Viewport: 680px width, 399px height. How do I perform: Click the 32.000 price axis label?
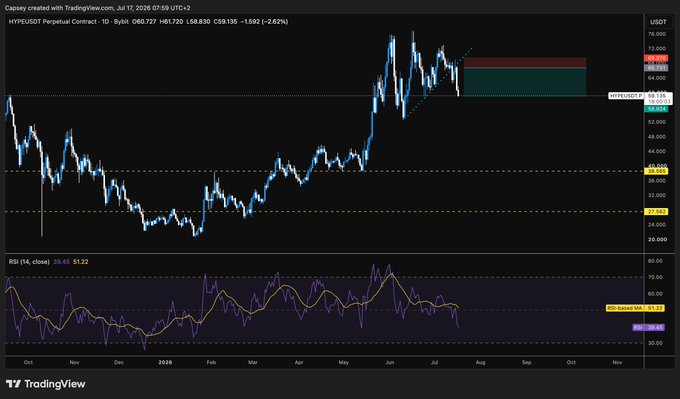657,196
